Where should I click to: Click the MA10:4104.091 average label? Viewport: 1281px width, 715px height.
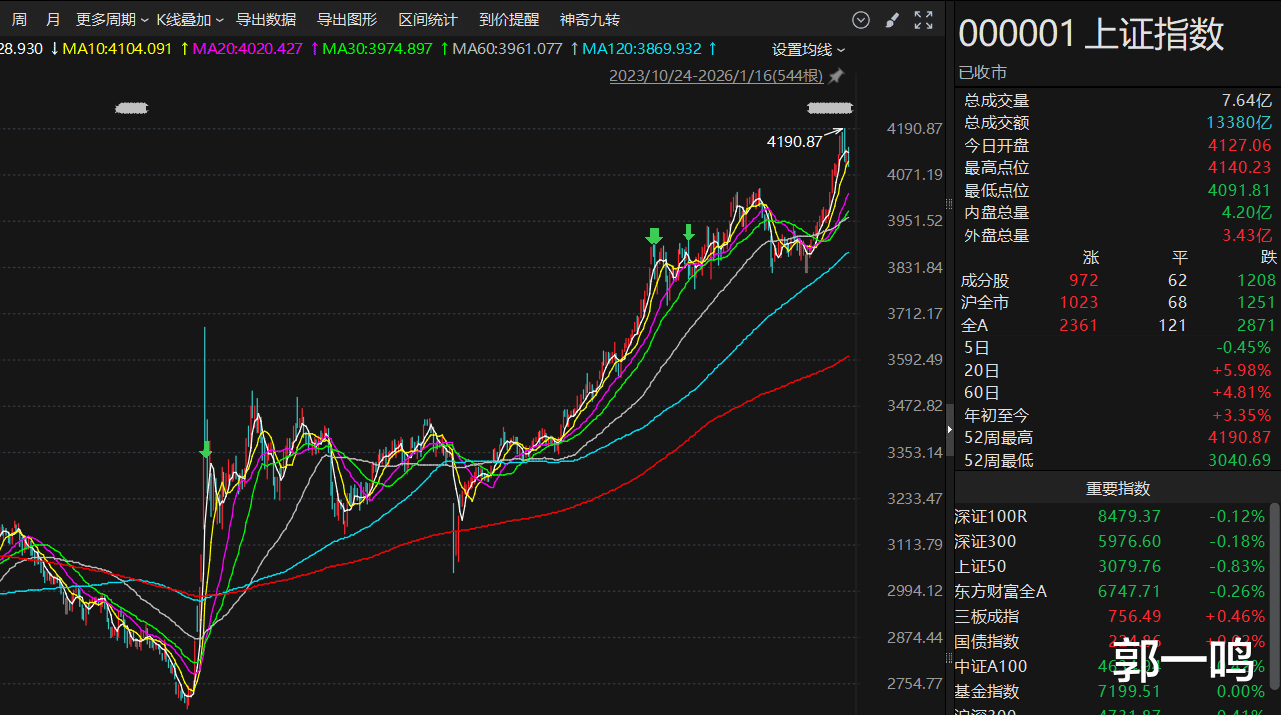click(117, 49)
